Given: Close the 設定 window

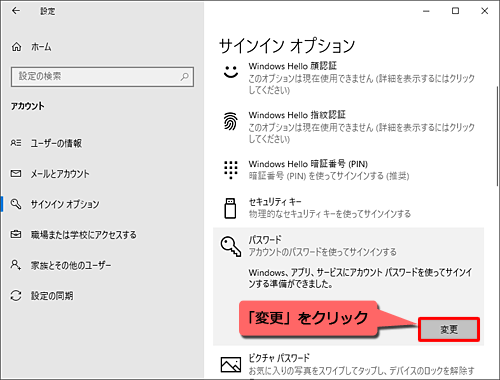Looking at the screenshot, I should (x=485, y=11).
